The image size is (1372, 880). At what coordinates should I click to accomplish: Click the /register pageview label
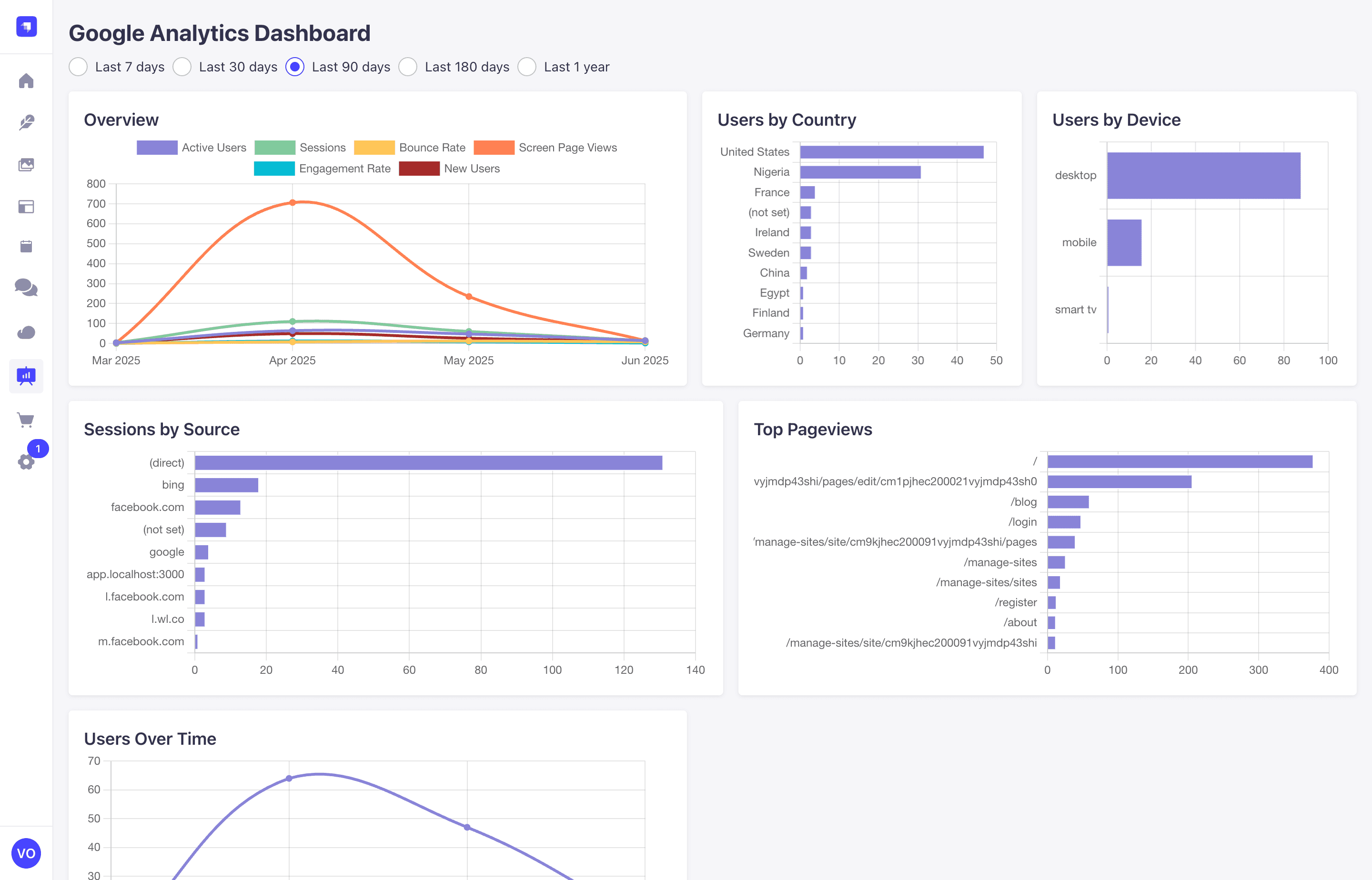[x=1016, y=602]
